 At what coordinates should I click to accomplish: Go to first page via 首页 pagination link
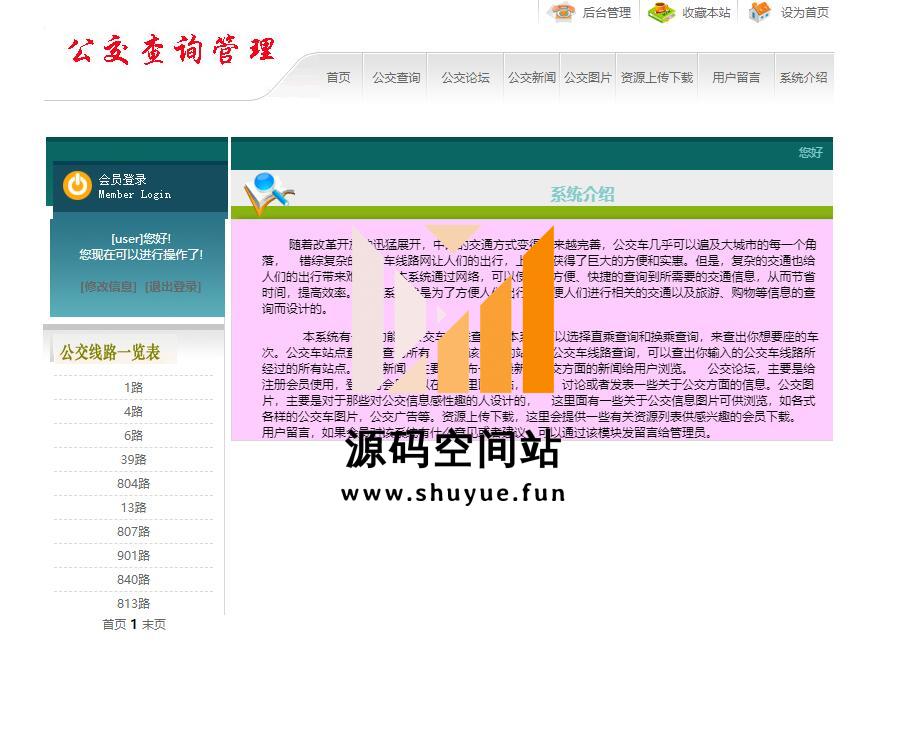tap(114, 624)
